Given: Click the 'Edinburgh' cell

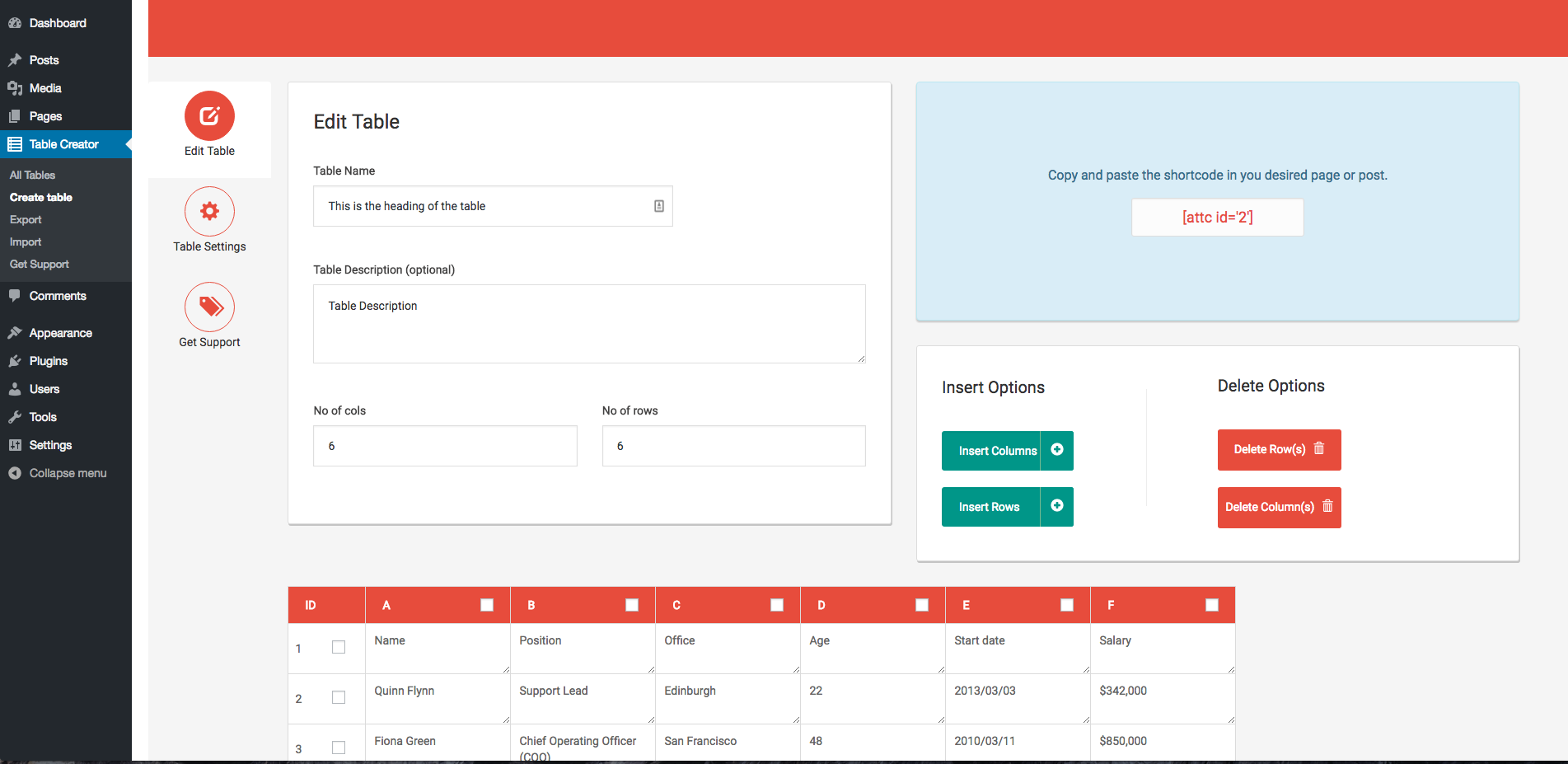Looking at the screenshot, I should [x=728, y=699].
